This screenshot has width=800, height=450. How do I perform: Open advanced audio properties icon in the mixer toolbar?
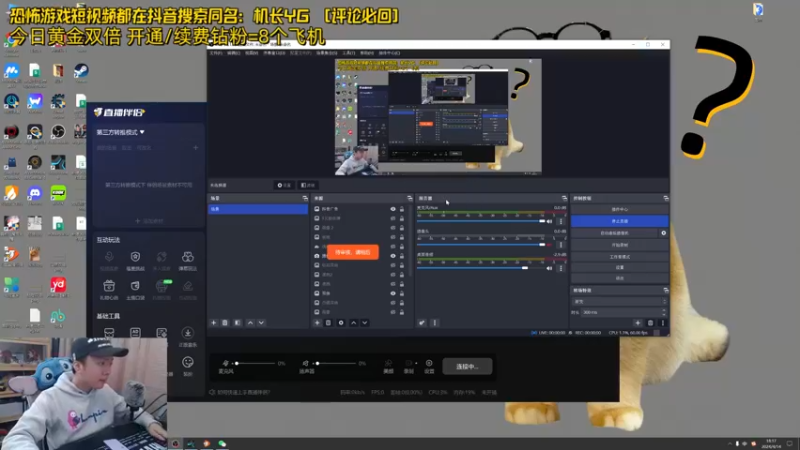coord(422,322)
